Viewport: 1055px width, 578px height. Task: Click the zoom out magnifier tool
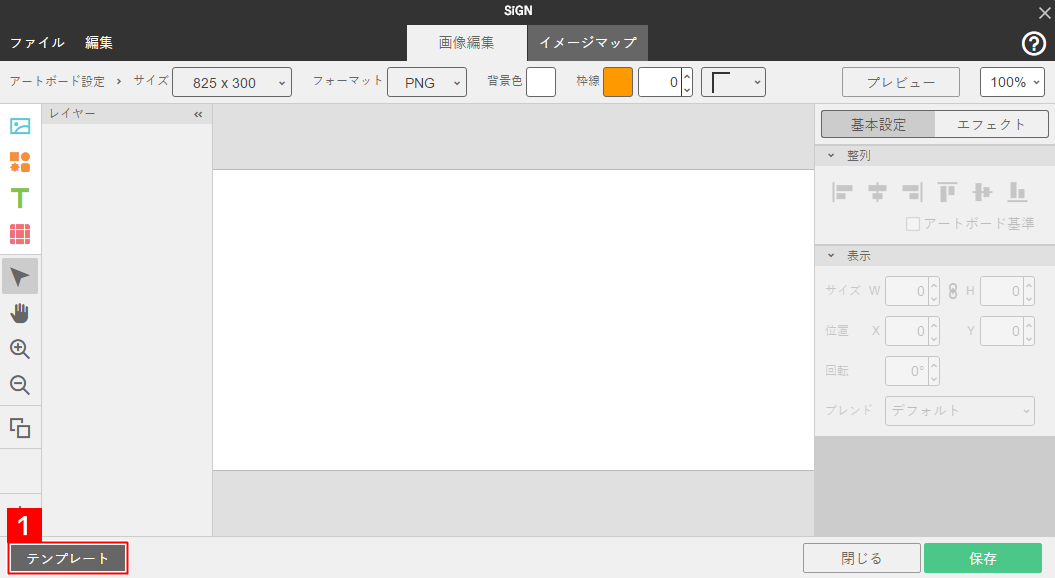coord(20,385)
